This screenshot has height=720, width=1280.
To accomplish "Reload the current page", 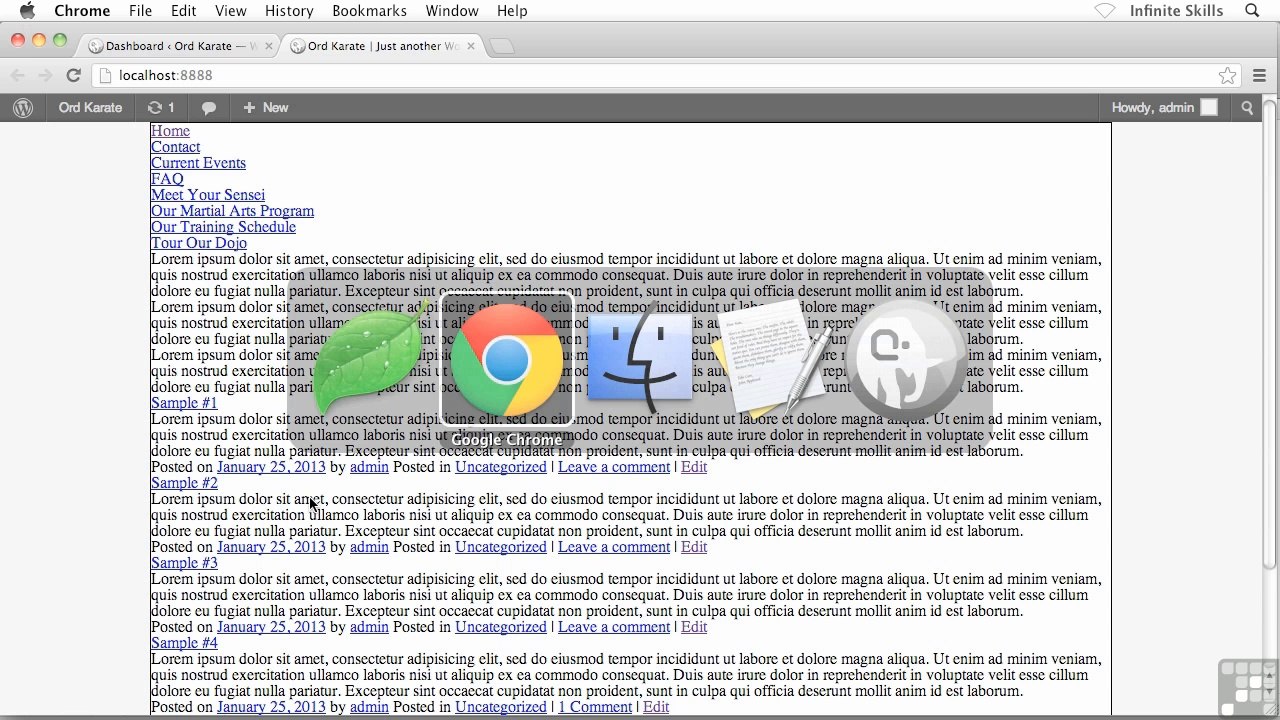I will pos(73,75).
